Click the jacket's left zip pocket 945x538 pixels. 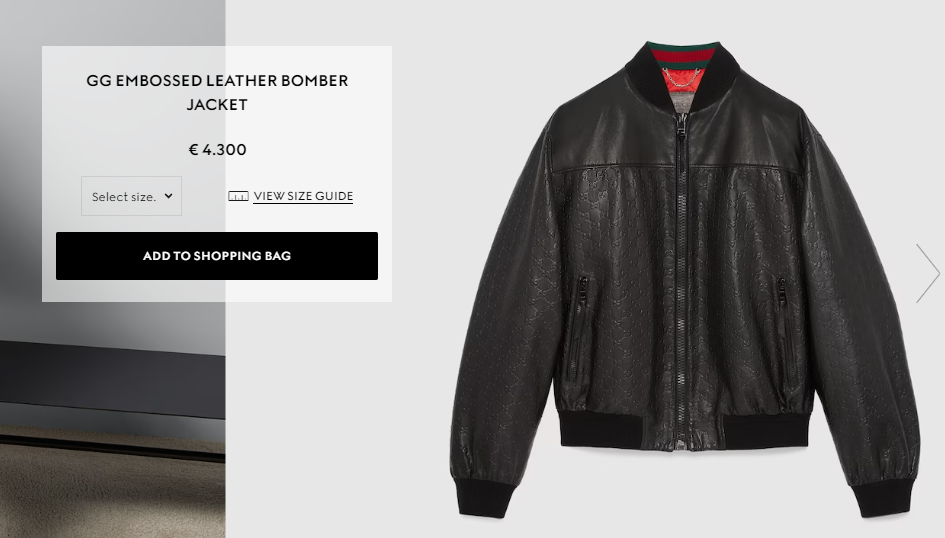coord(578,328)
